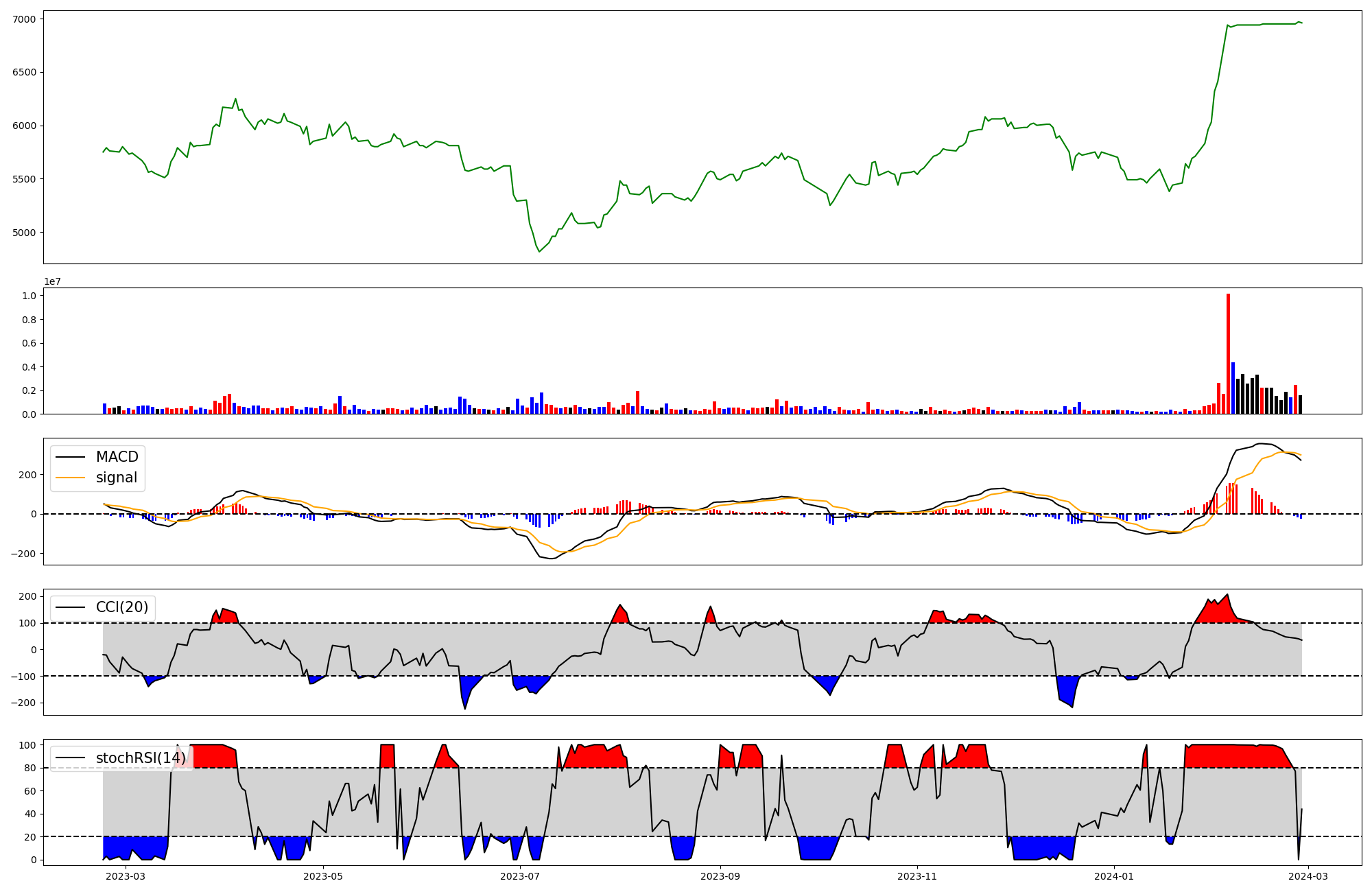Click the 2023-07 x-axis tick label
This screenshot has height=892, width=1372.
520,876
